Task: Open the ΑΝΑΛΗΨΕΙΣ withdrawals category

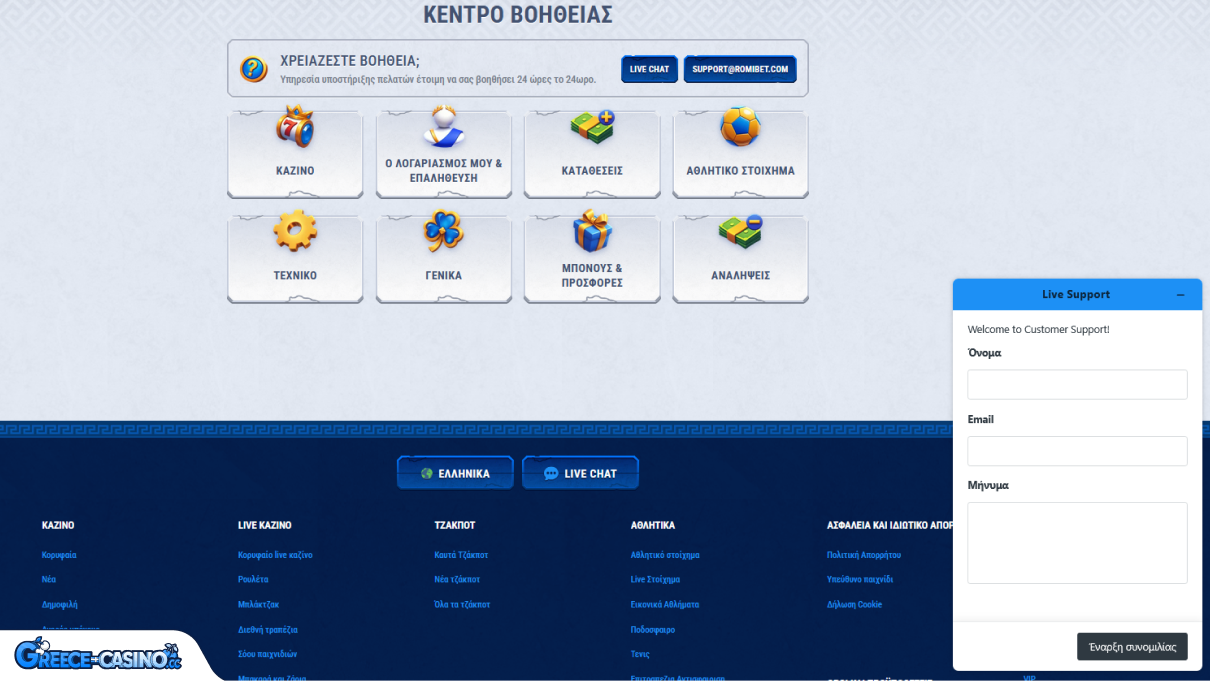Action: (x=740, y=258)
